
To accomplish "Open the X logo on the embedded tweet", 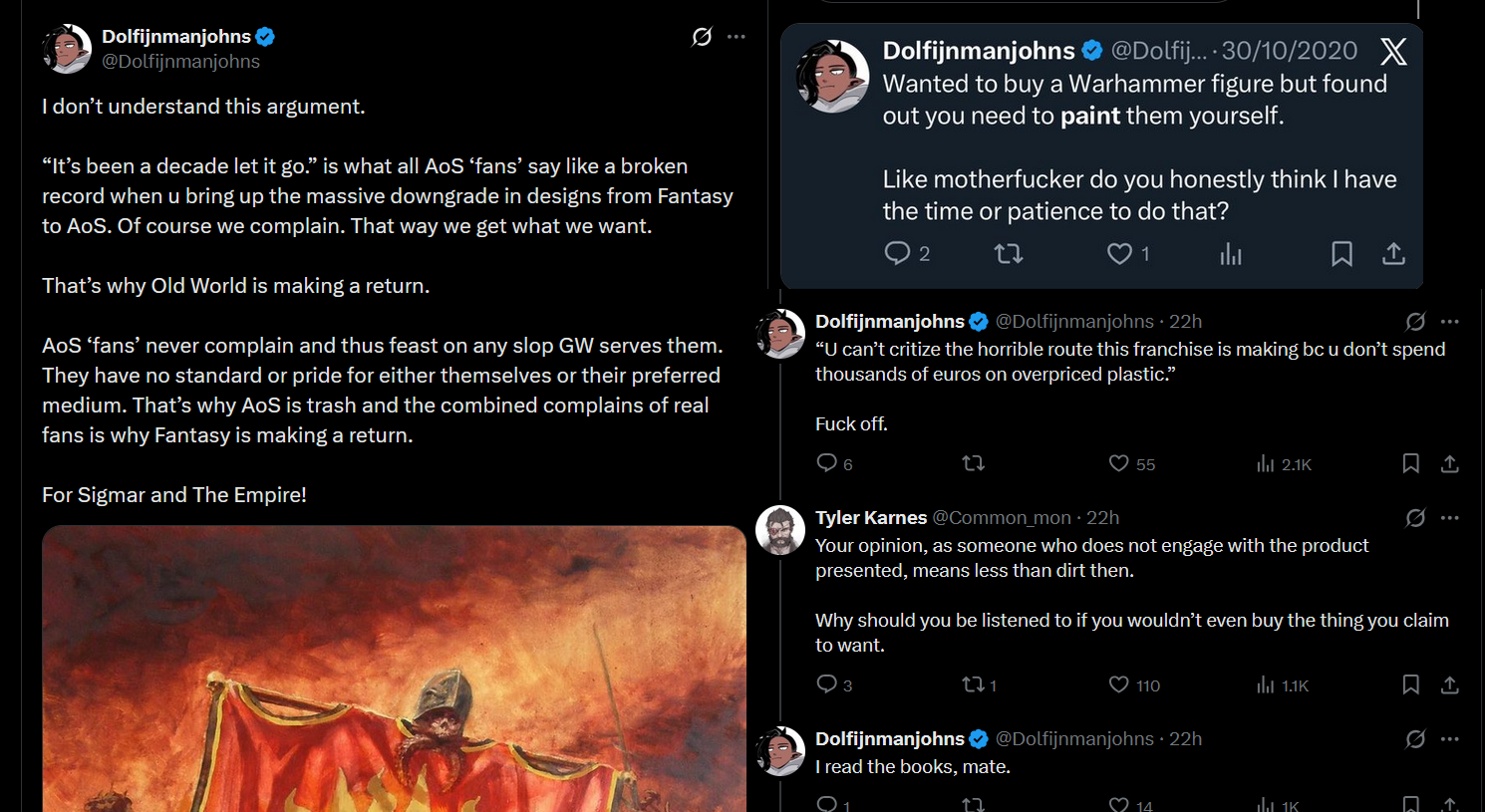I will pyautogui.click(x=1392, y=52).
